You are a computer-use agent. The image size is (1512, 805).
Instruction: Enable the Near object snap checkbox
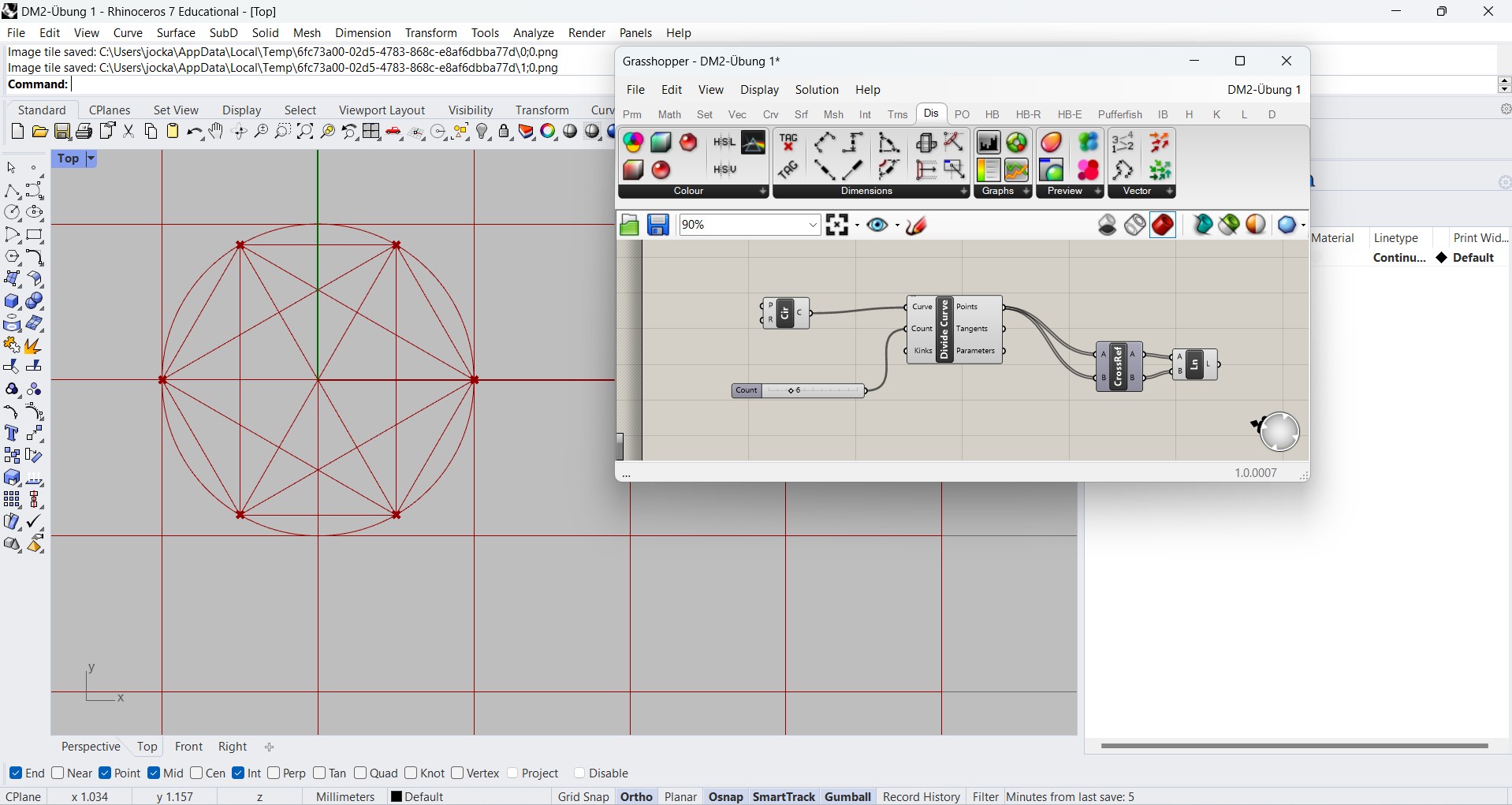click(x=58, y=773)
